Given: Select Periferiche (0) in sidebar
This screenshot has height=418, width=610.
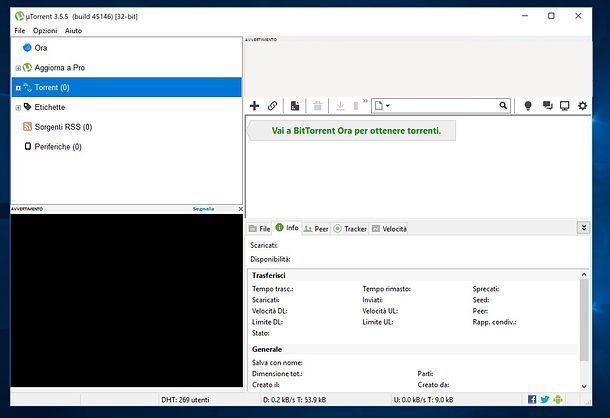Looking at the screenshot, I should coord(126,147).
